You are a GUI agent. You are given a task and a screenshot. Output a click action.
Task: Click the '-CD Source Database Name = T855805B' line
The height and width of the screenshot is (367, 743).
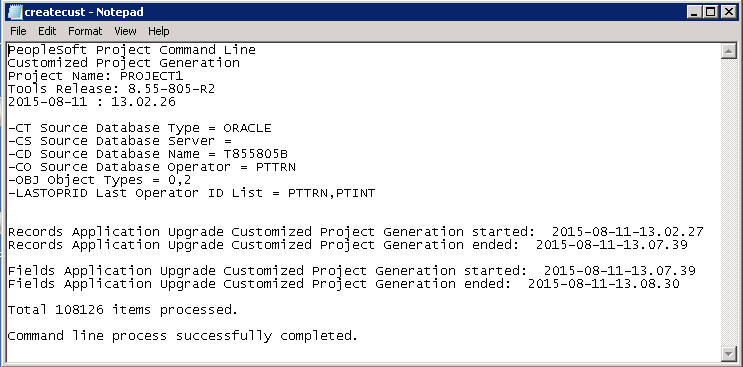coord(147,154)
